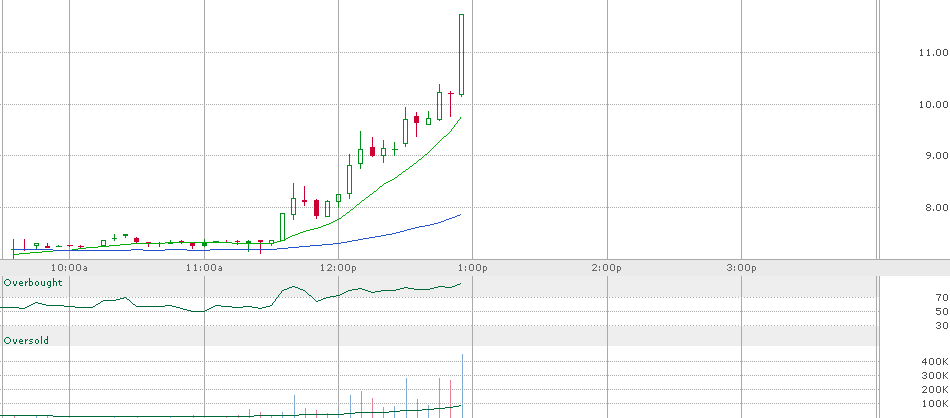Click the 10.00 price axis label
This screenshot has height=418, width=950.
click(x=933, y=104)
